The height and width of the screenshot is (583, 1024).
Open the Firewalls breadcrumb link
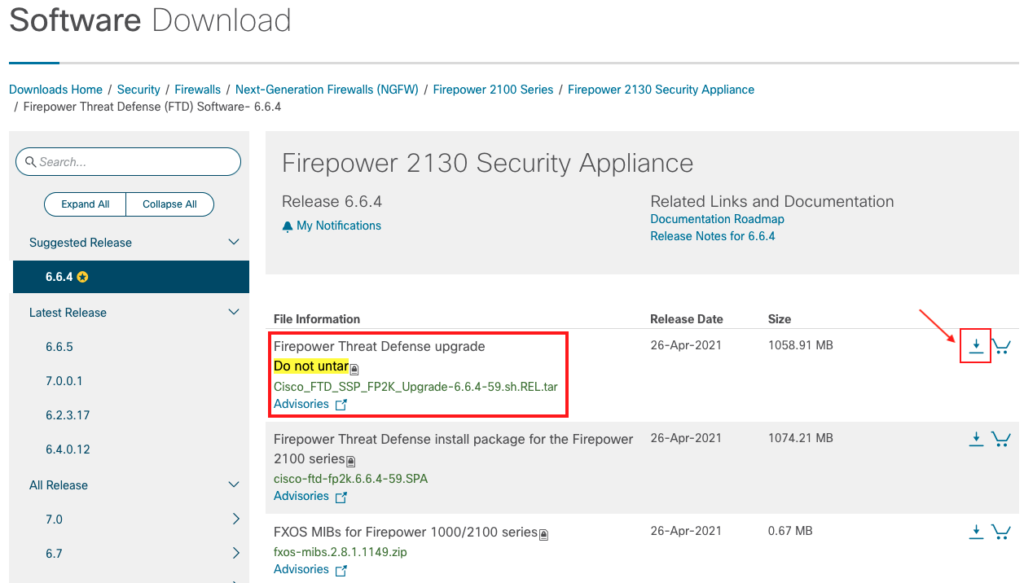tap(197, 89)
